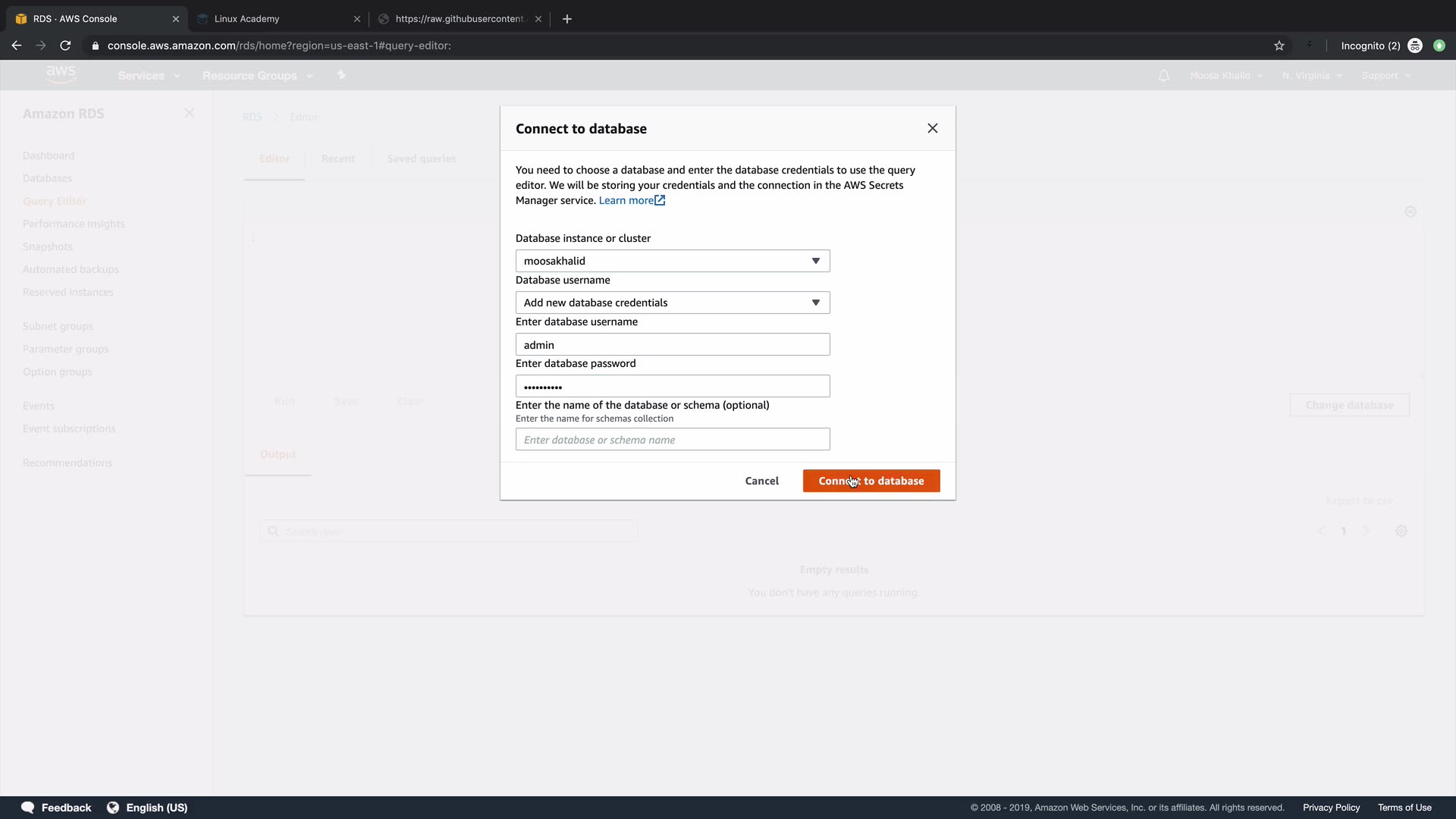The image size is (1456, 819).
Task: Click the database password field
Action: pyautogui.click(x=672, y=386)
